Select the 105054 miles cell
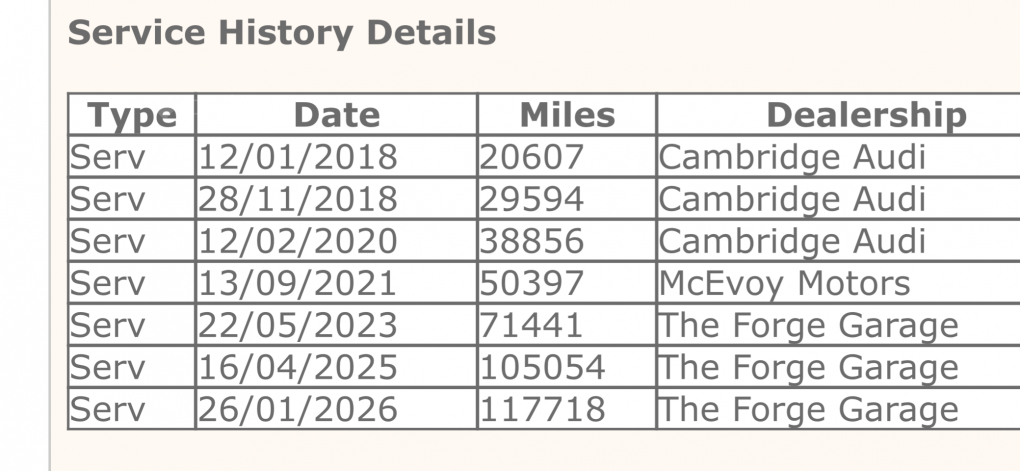Viewport: 1020px width, 471px height. click(x=542, y=367)
